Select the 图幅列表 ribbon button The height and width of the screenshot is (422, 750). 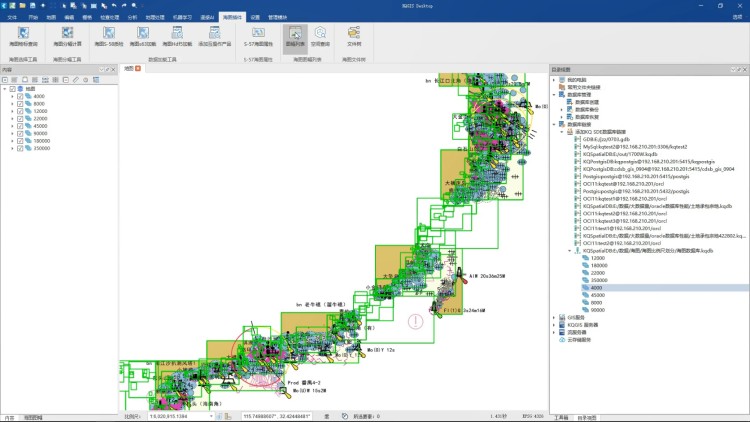[x=295, y=36]
